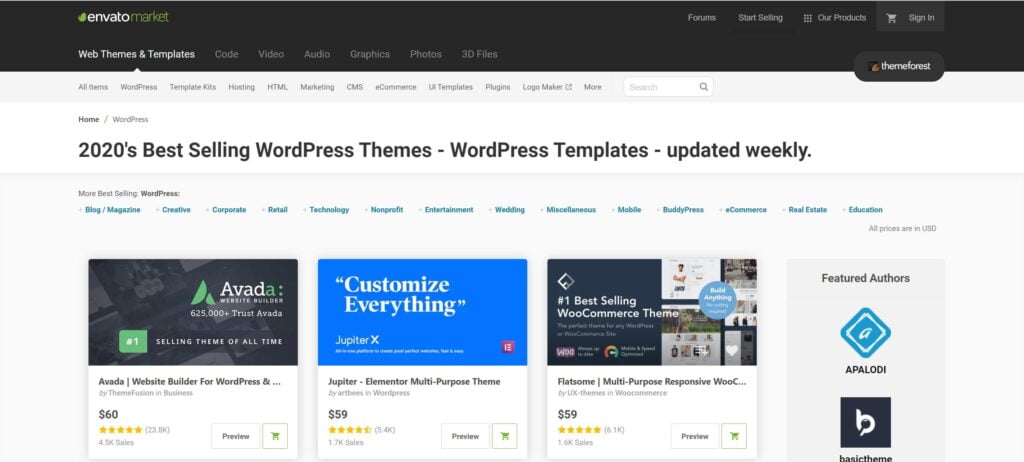Open the eCommerce best-selling category link
The image size is (1024, 462).
point(746,210)
